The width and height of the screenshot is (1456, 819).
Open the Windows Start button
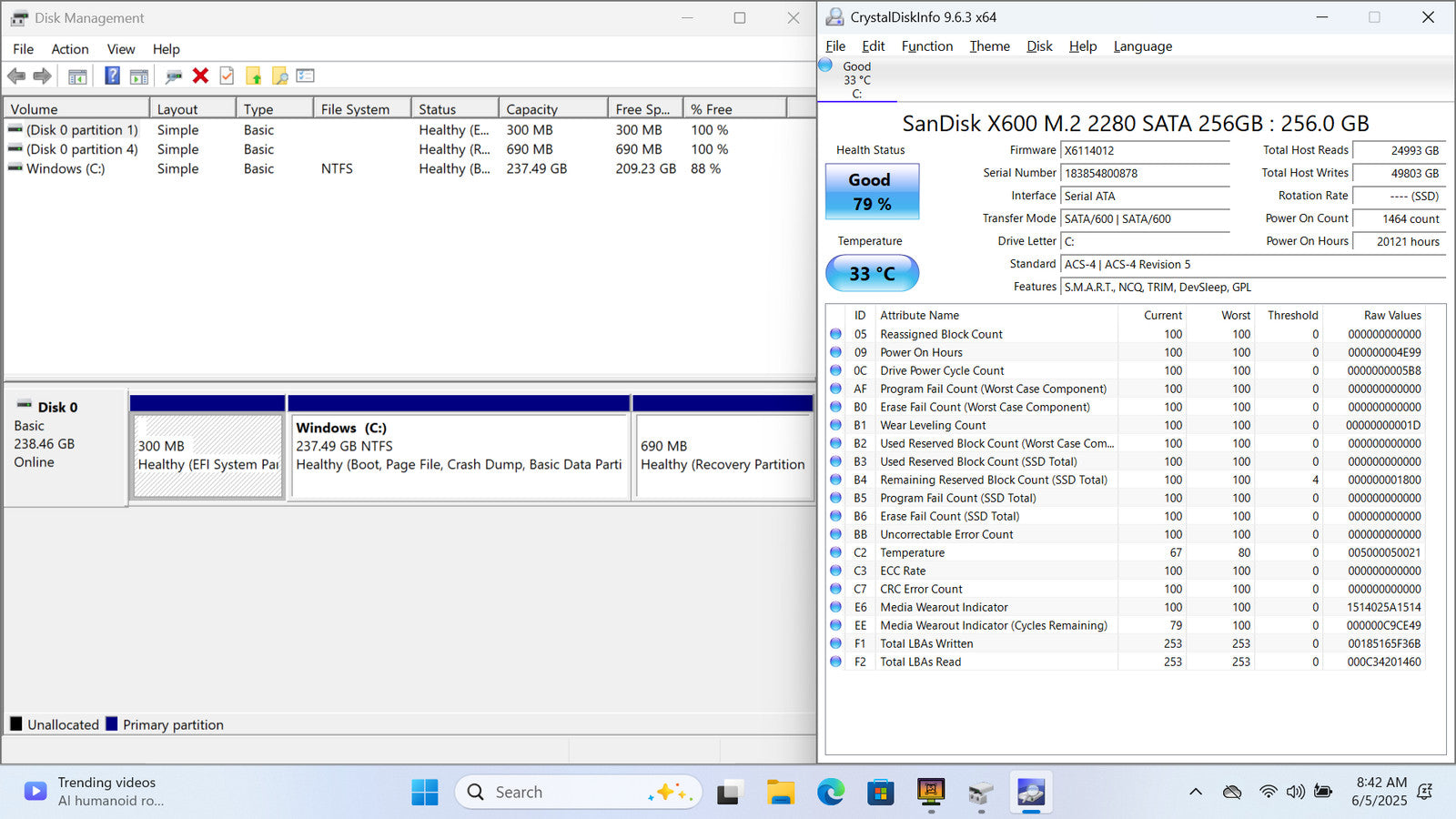425,793
